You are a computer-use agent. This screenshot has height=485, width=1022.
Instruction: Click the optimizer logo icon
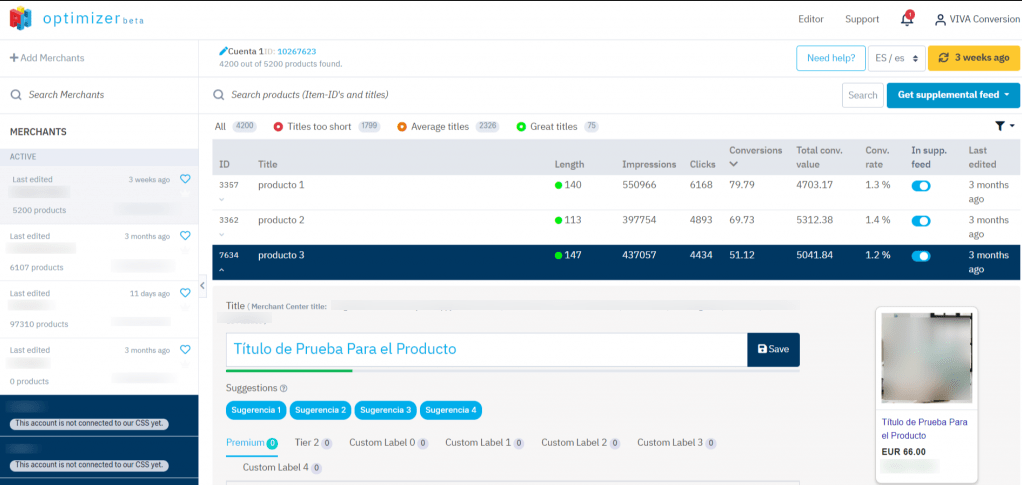click(20, 18)
